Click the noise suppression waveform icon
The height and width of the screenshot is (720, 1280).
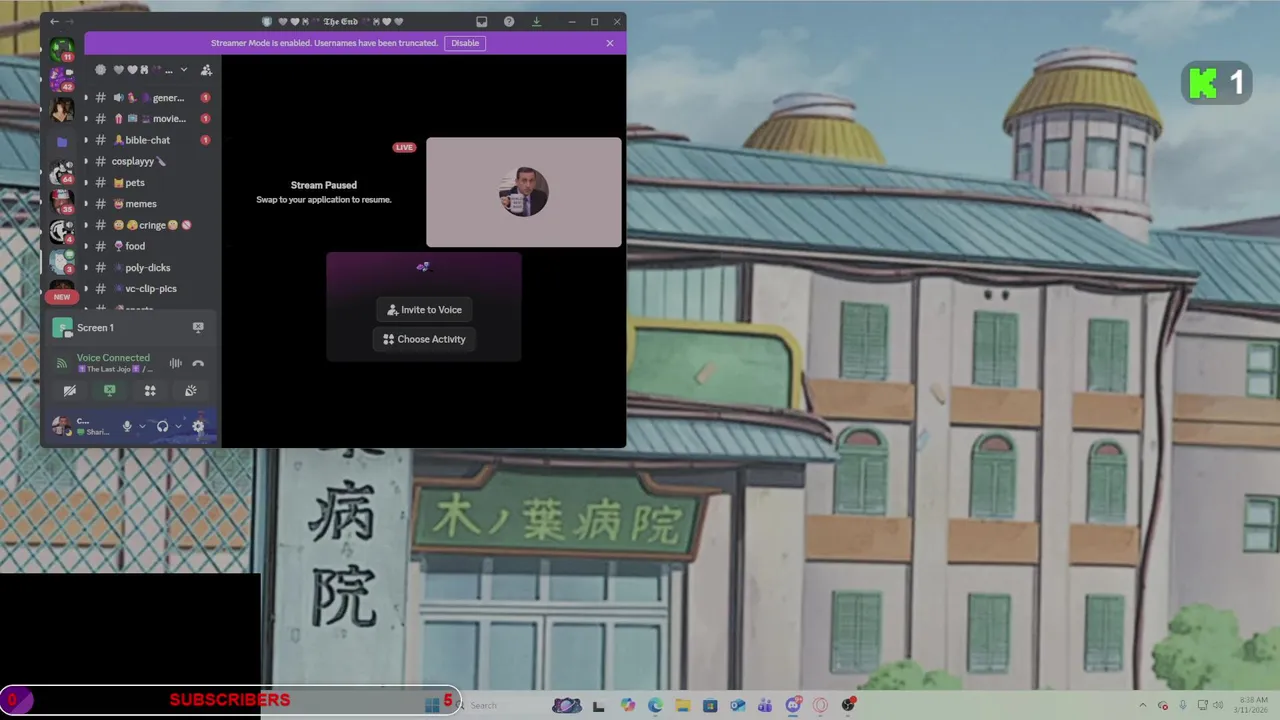click(176, 364)
